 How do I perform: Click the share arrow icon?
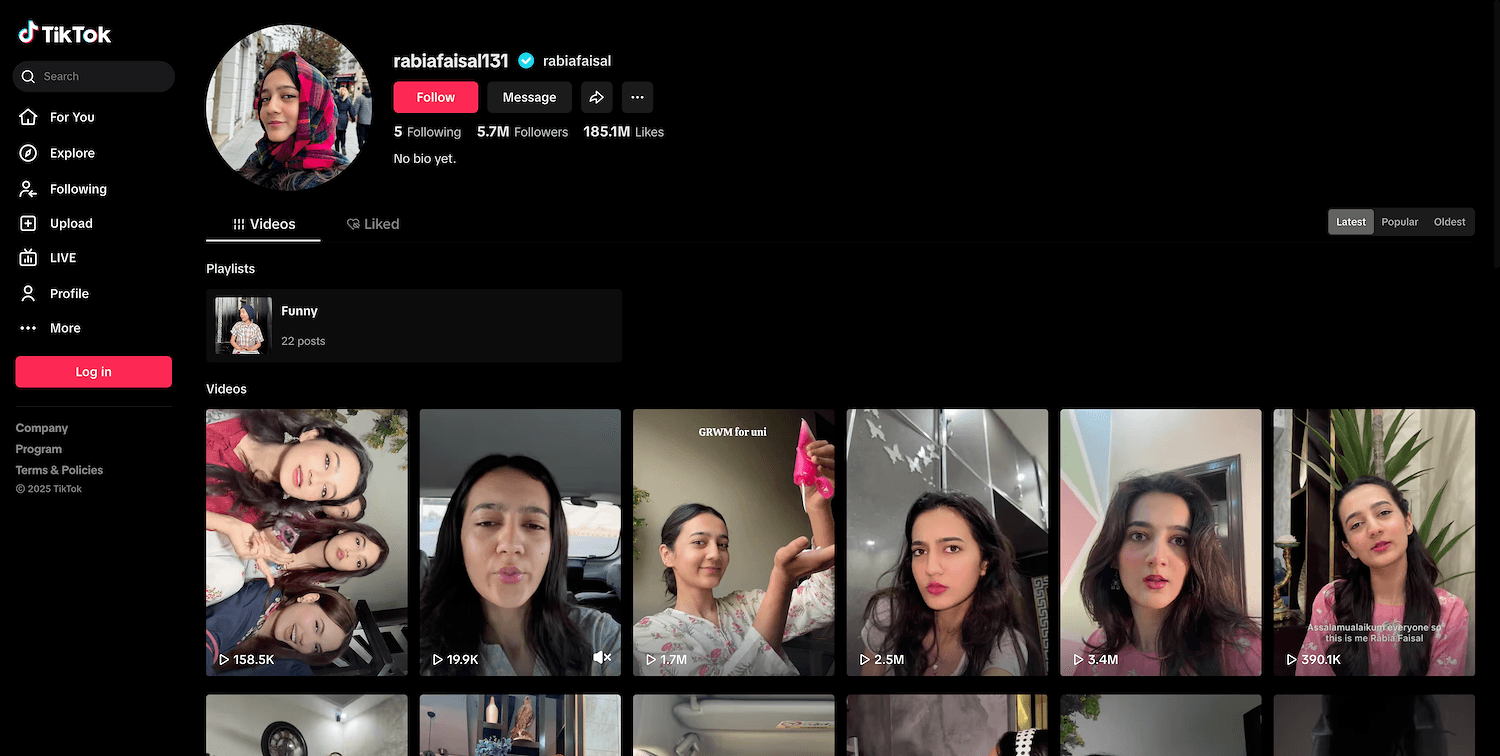pos(596,97)
